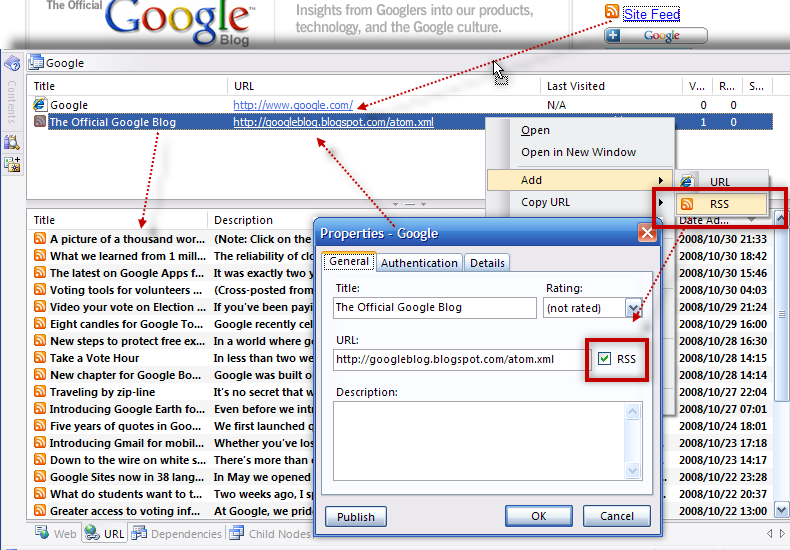Sort by the Last Visited column header
The width and height of the screenshot is (790, 550).
click(576, 86)
